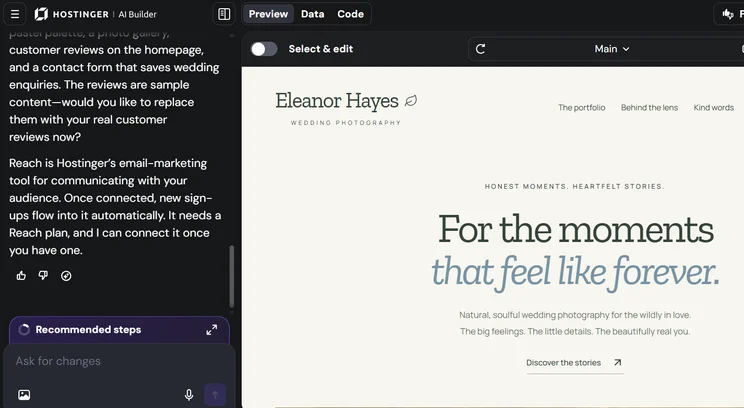Click the Hostinger logo

click(71, 14)
